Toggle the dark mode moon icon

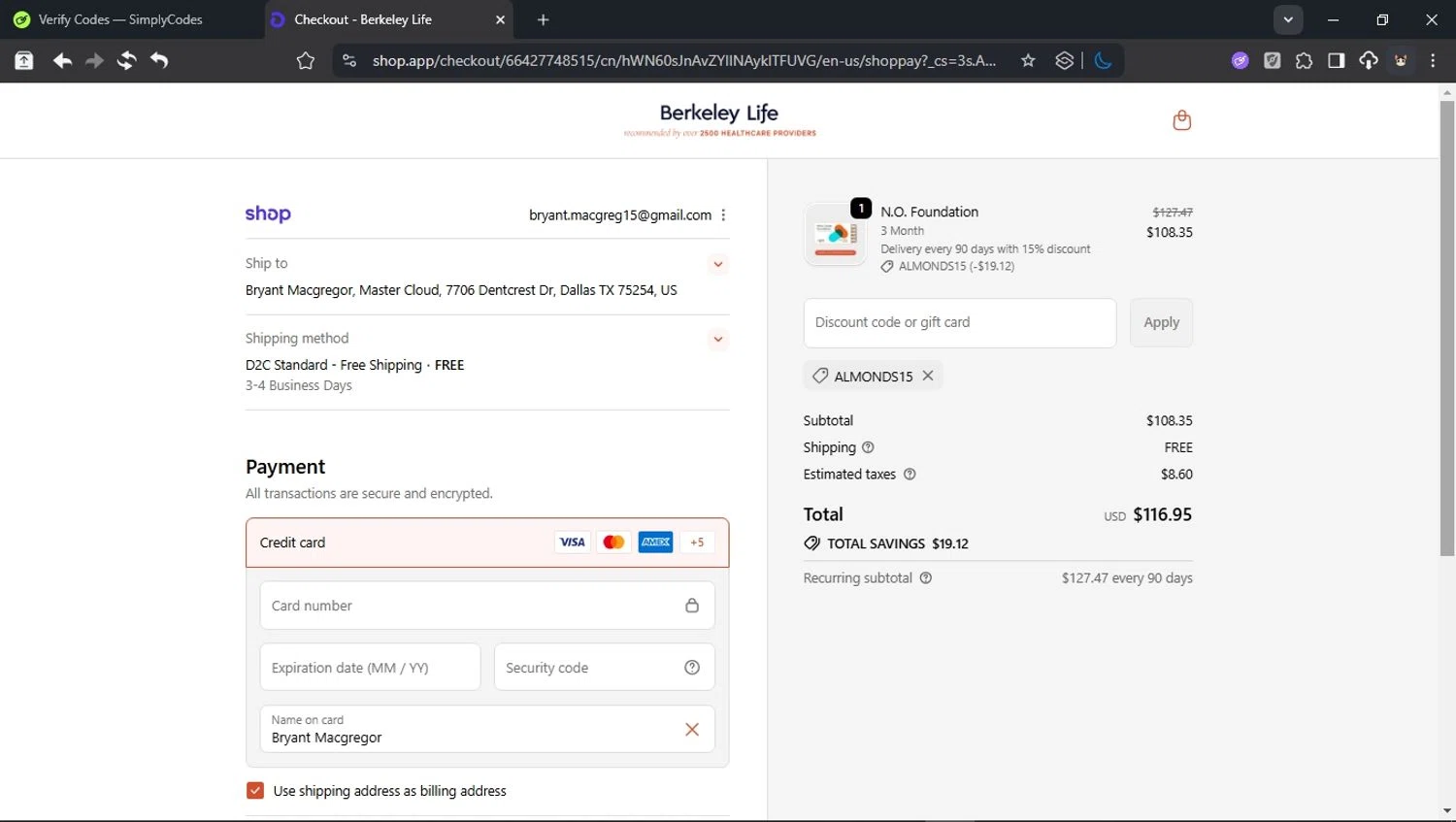(x=1103, y=61)
